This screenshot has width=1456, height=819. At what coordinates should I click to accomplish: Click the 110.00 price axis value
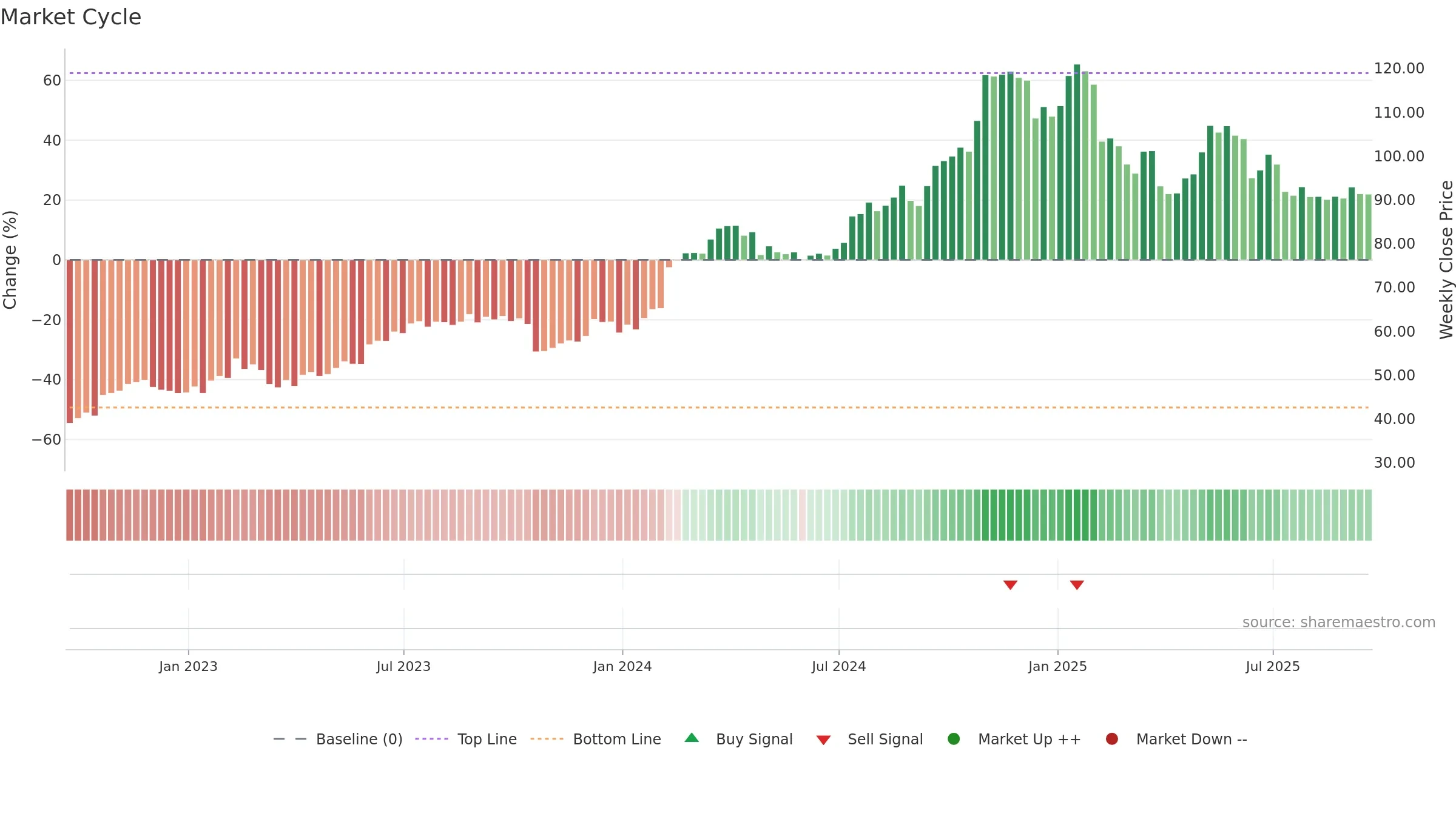click(x=1399, y=112)
